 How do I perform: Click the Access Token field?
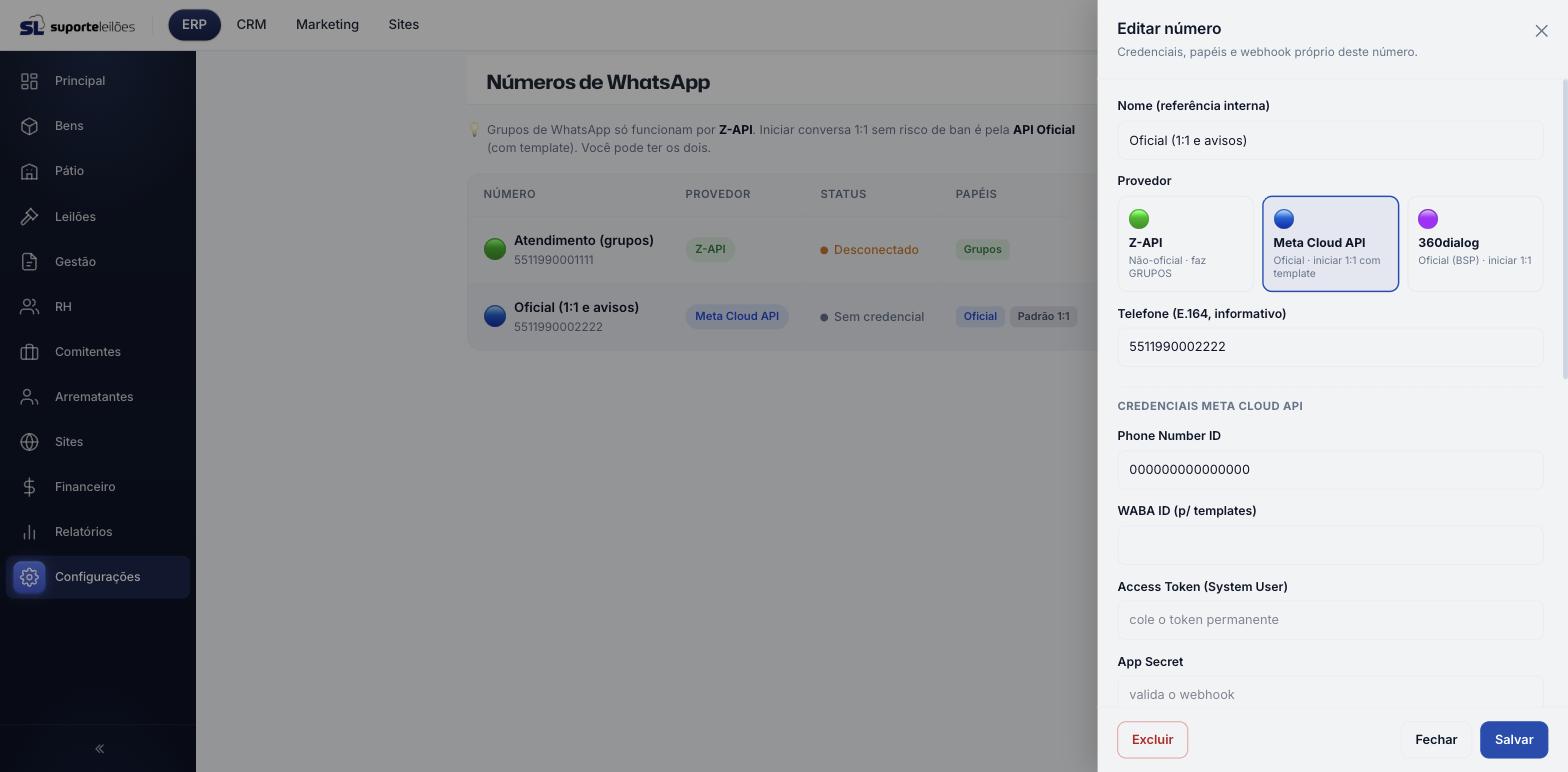1330,620
